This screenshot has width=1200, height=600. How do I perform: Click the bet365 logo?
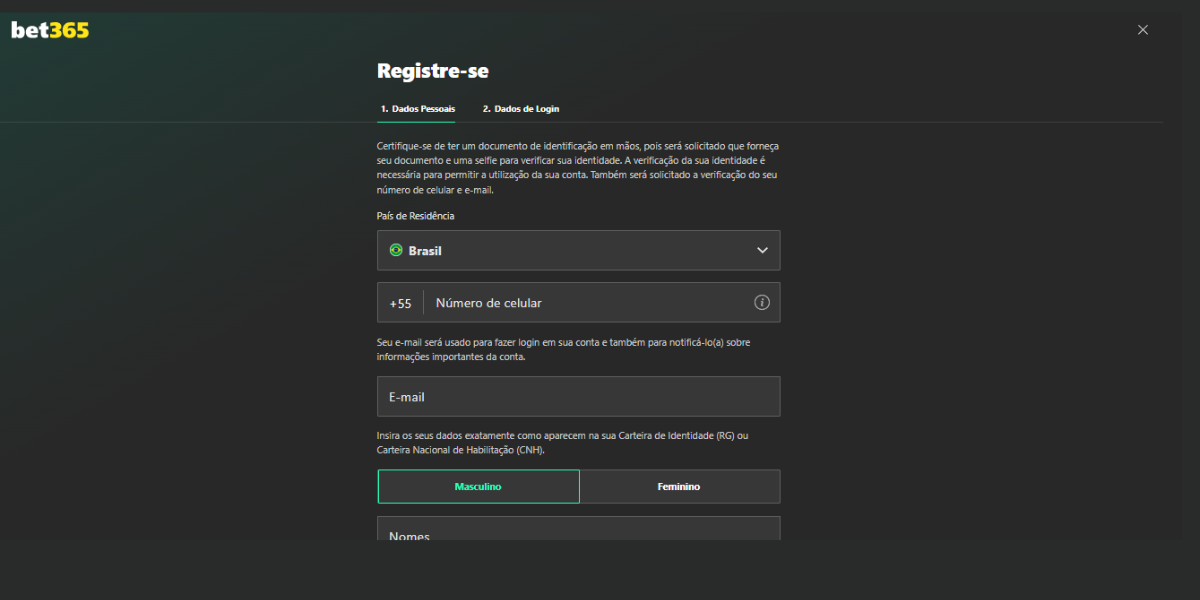tap(50, 30)
